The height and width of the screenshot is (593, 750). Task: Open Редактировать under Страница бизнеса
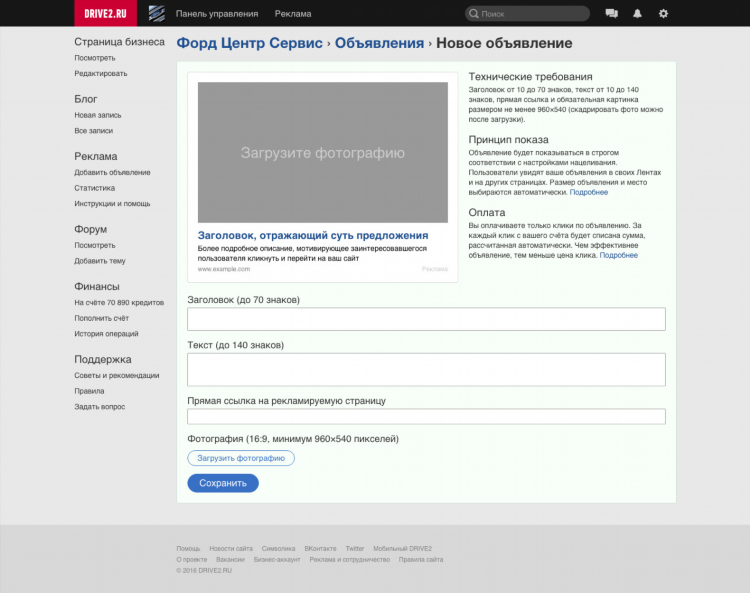101,74
